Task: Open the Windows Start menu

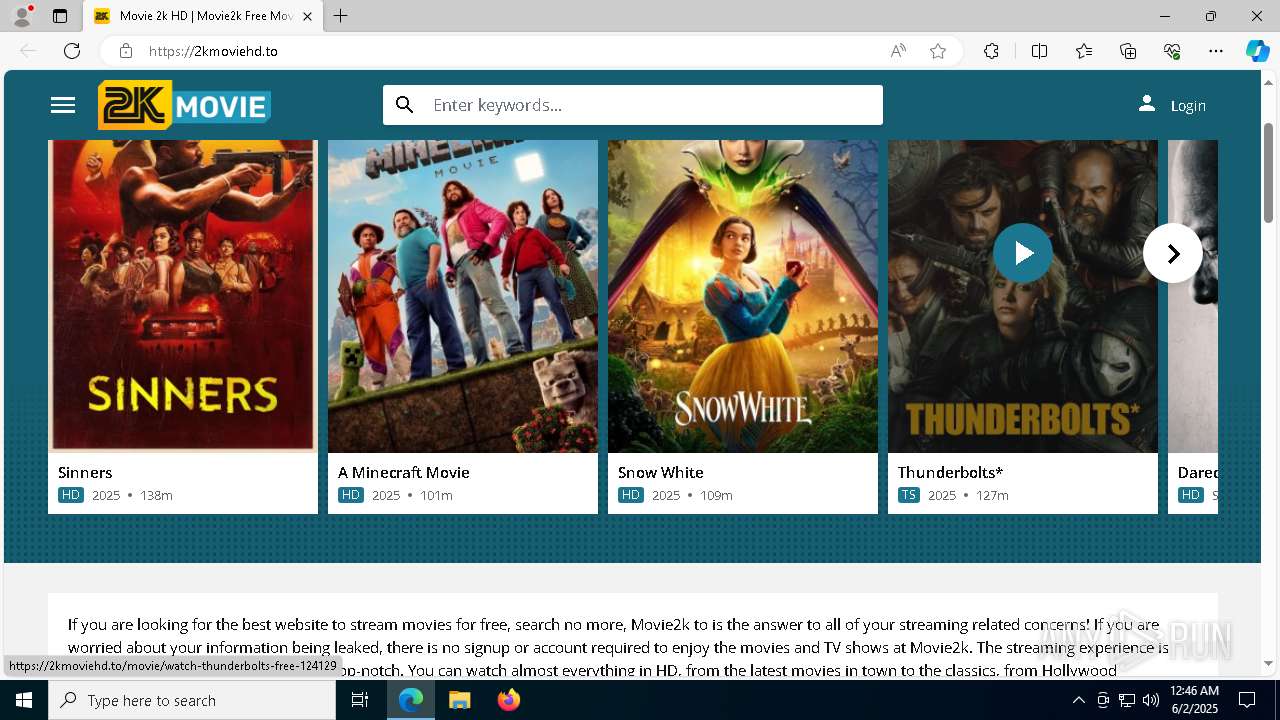Action: click(24, 700)
